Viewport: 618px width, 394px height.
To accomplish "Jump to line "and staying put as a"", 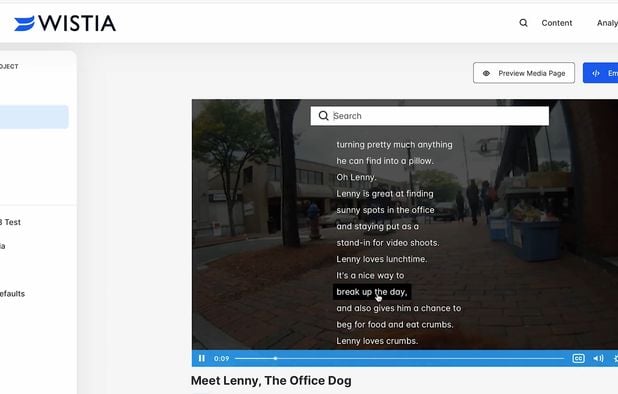I will coord(377,227).
